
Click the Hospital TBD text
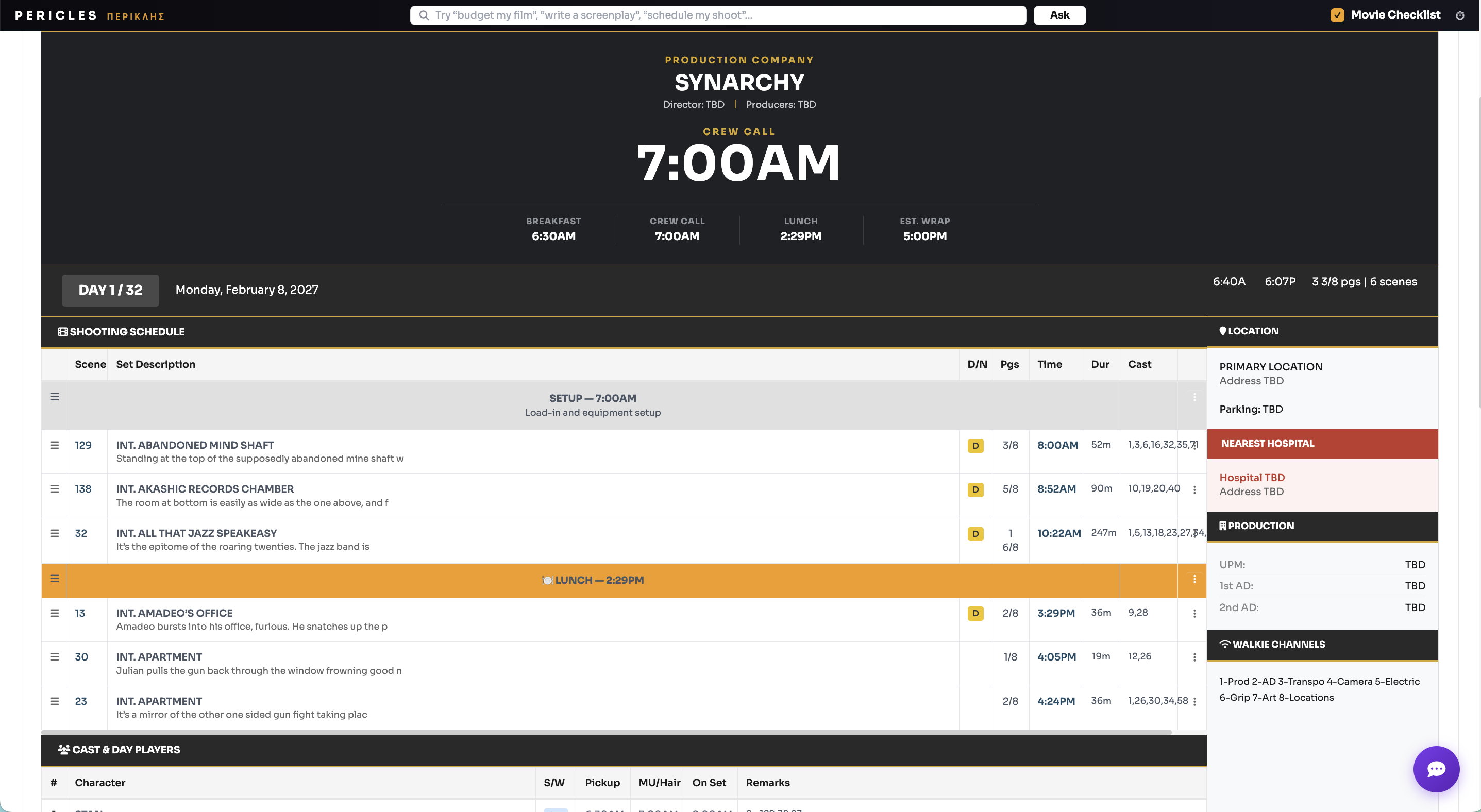pyautogui.click(x=1252, y=478)
